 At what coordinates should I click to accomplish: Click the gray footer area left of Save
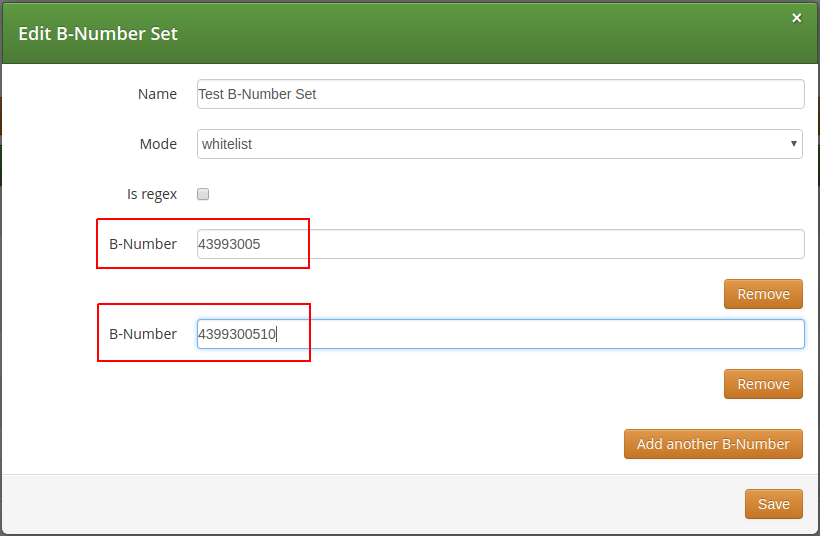(x=370, y=504)
